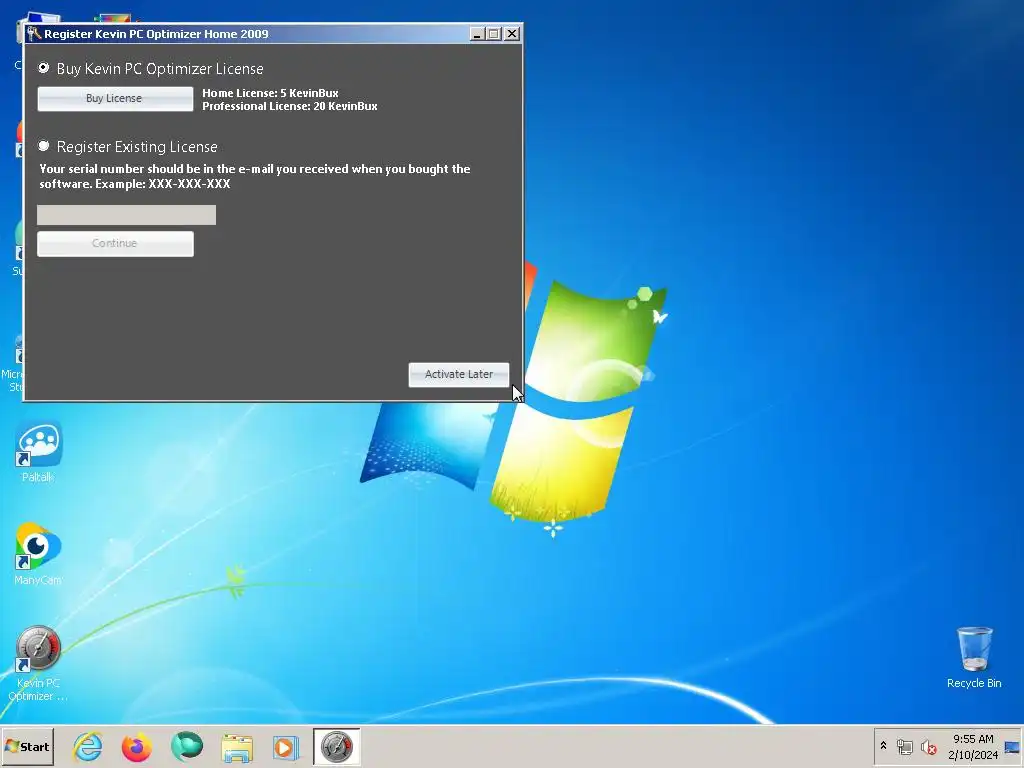This screenshot has width=1024, height=768.
Task: Open Windows Explorer folder on taskbar
Action: (237, 748)
